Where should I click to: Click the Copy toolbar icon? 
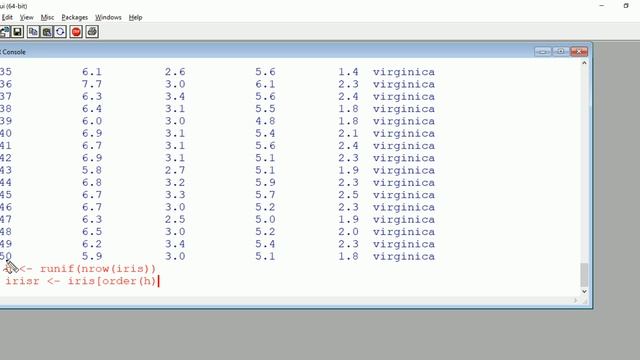33,32
